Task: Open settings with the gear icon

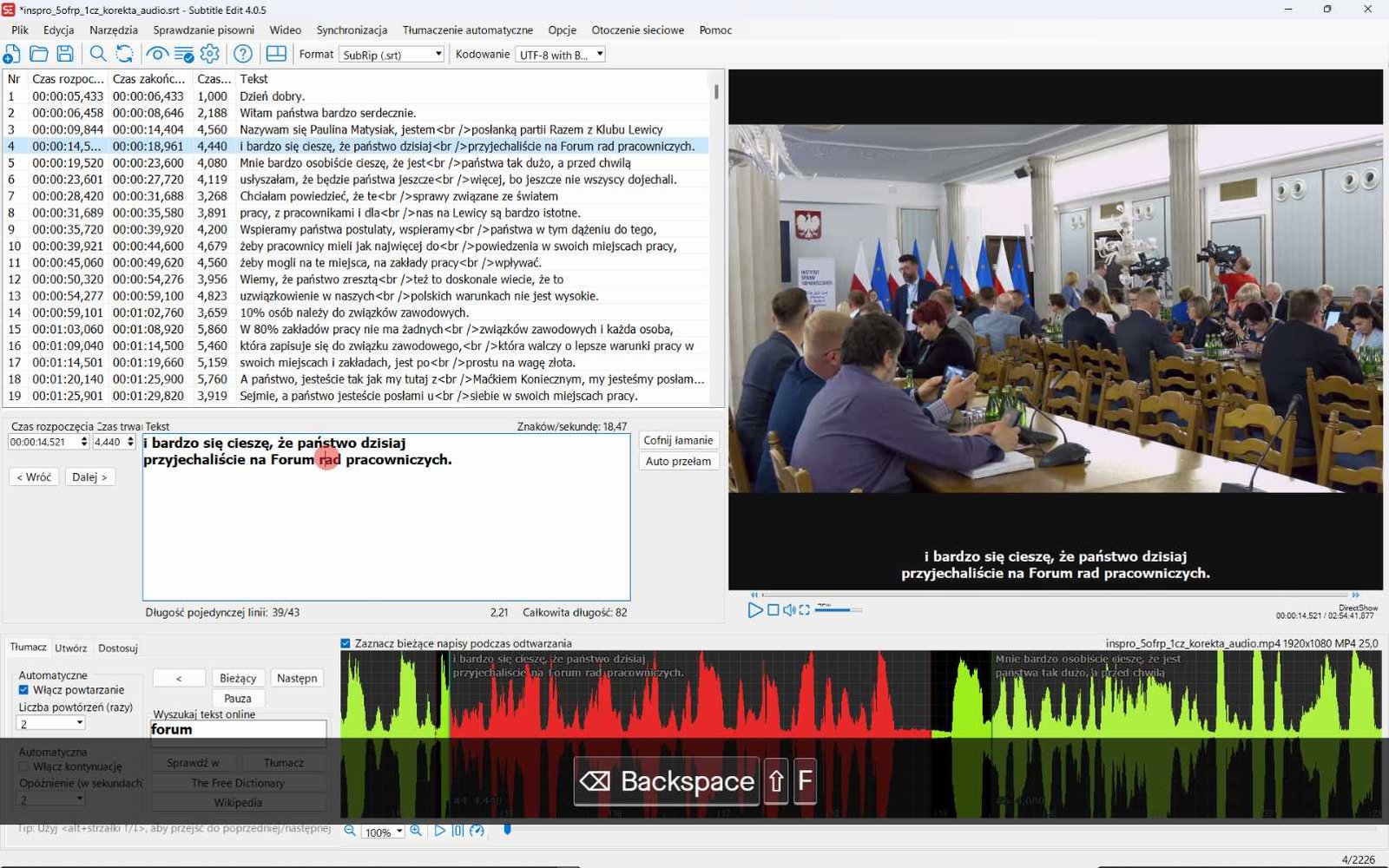Action: [210, 54]
